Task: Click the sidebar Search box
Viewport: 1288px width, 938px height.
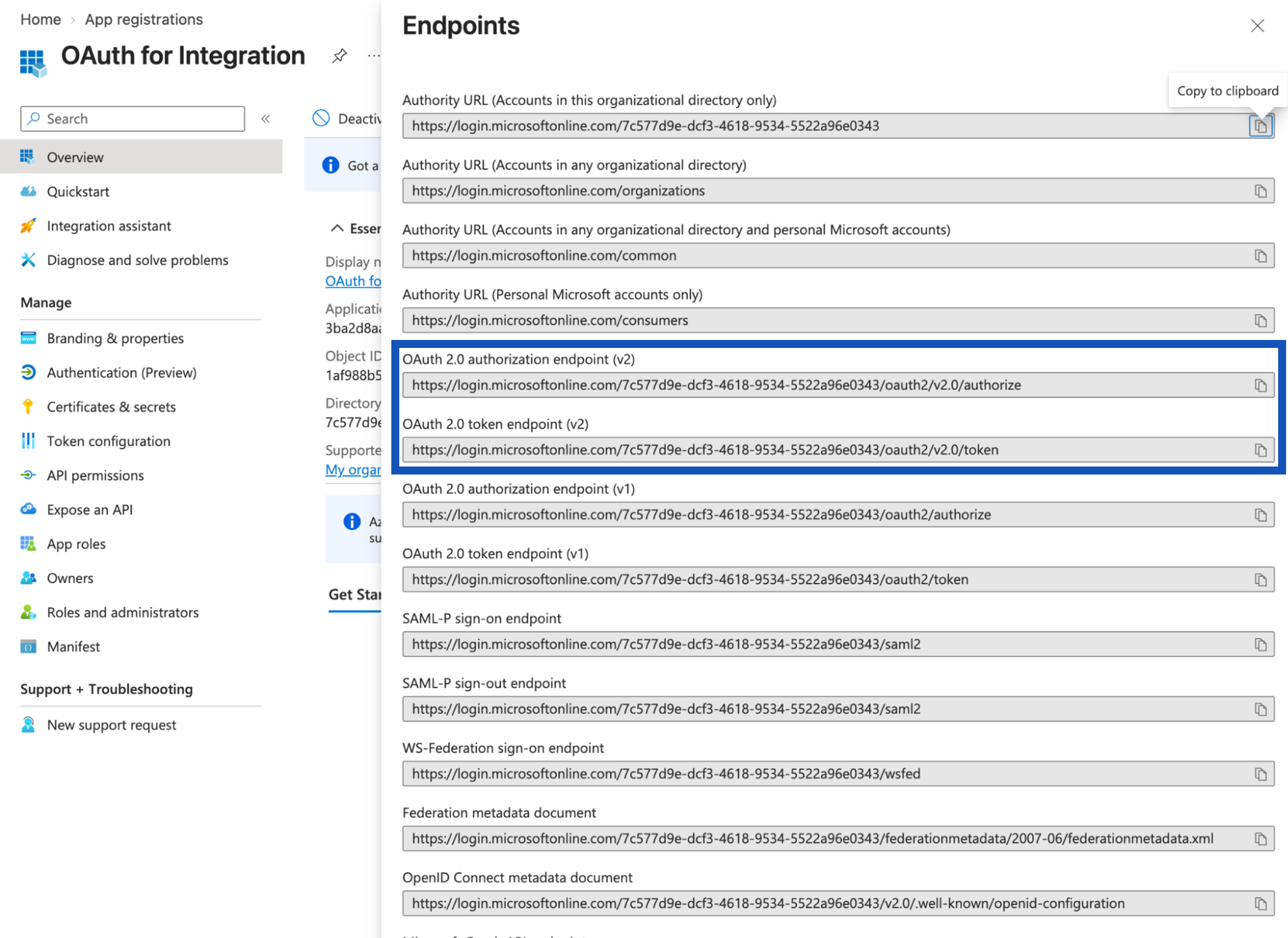Action: [132, 119]
